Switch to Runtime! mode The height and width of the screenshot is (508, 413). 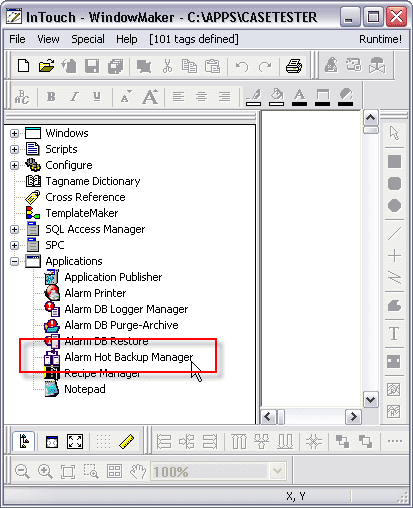coord(380,39)
